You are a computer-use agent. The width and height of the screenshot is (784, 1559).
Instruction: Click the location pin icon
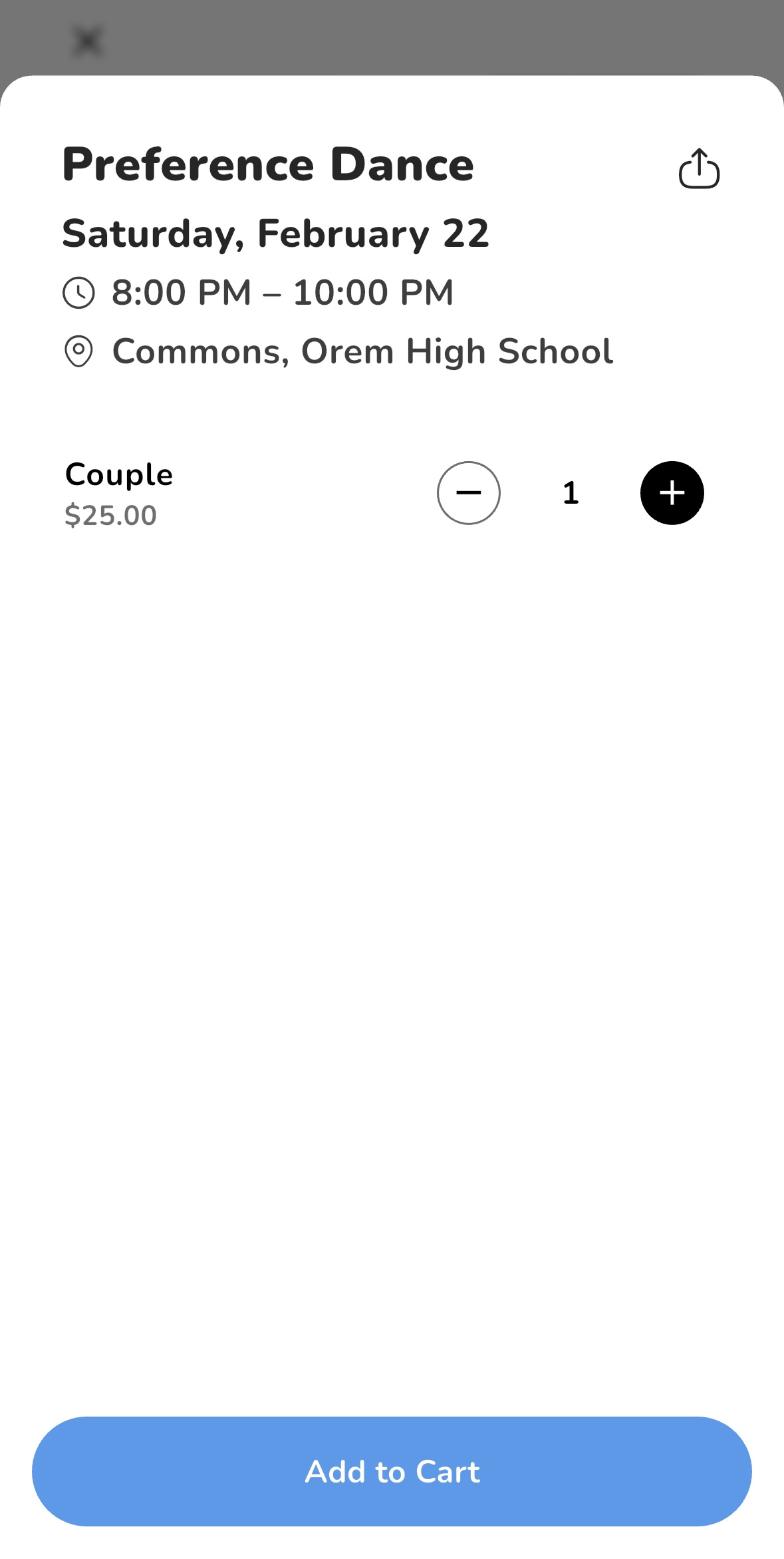tap(78, 351)
